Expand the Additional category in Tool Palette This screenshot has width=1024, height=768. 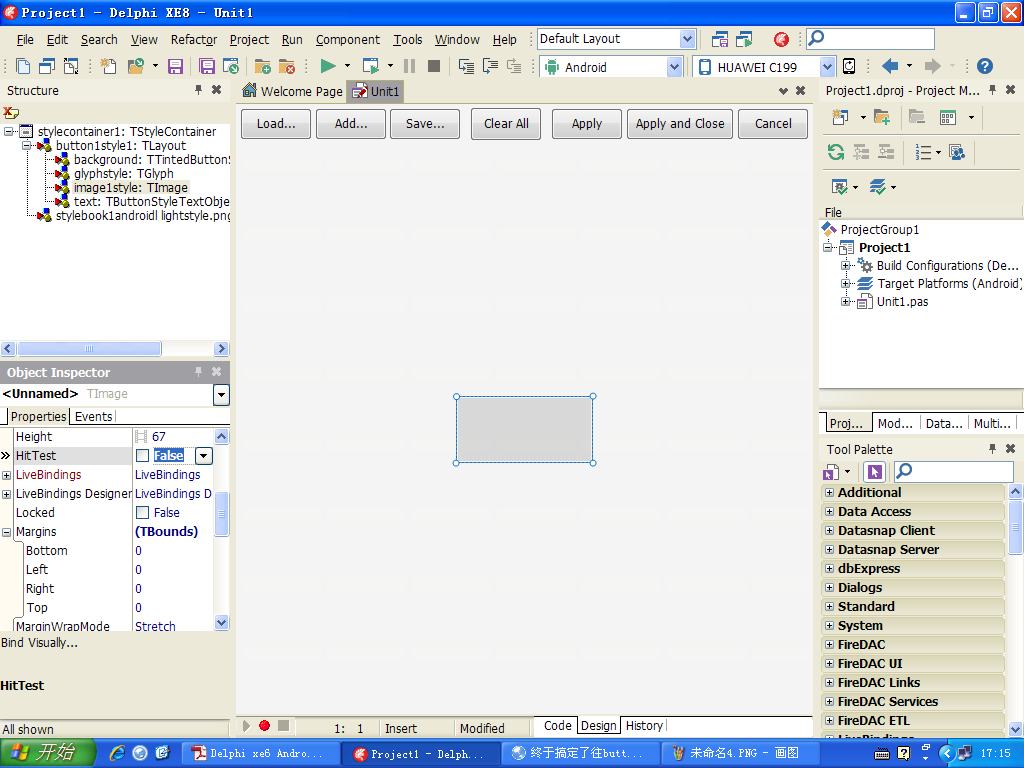(829, 493)
